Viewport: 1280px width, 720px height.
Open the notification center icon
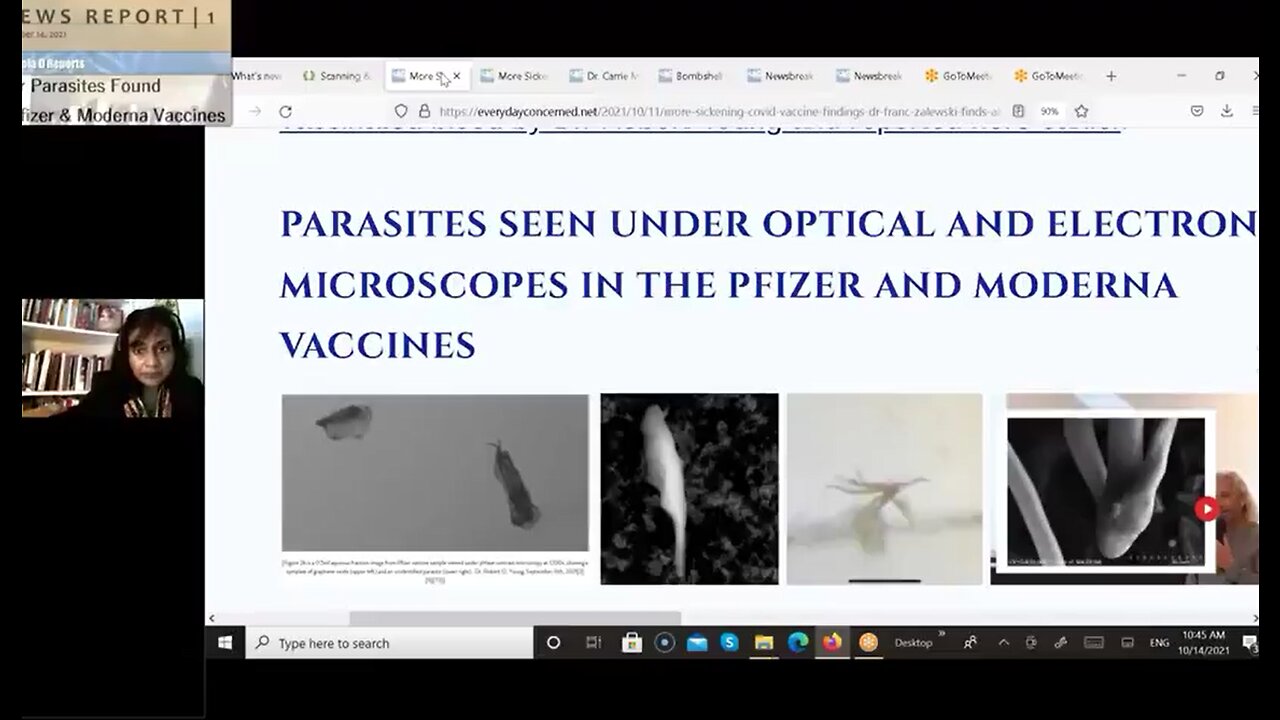click(x=1249, y=643)
